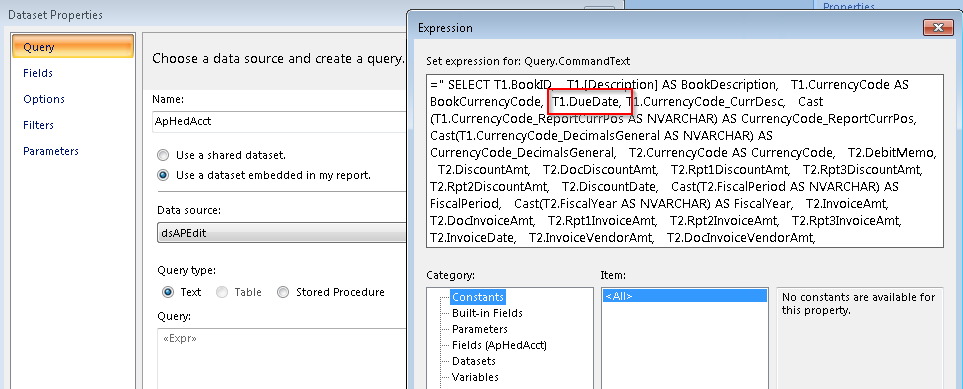Select the Datasets category
Screen dimensions: 963x389
click(x=474, y=361)
